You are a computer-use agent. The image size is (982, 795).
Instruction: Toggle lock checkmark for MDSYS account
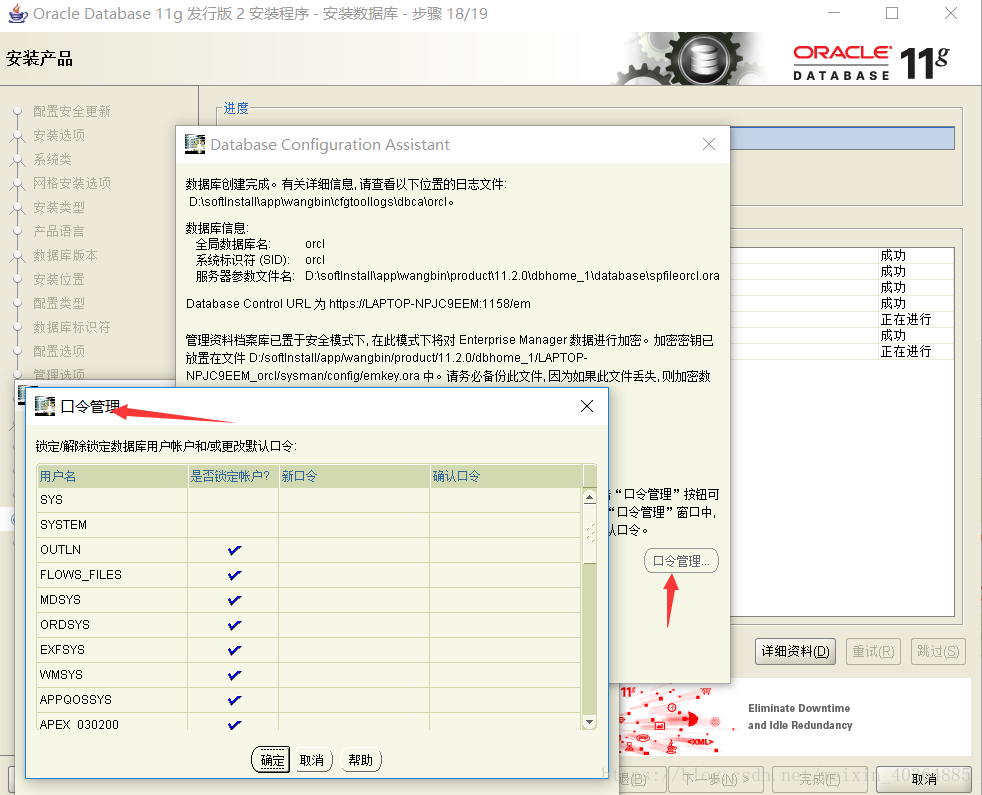(x=234, y=600)
